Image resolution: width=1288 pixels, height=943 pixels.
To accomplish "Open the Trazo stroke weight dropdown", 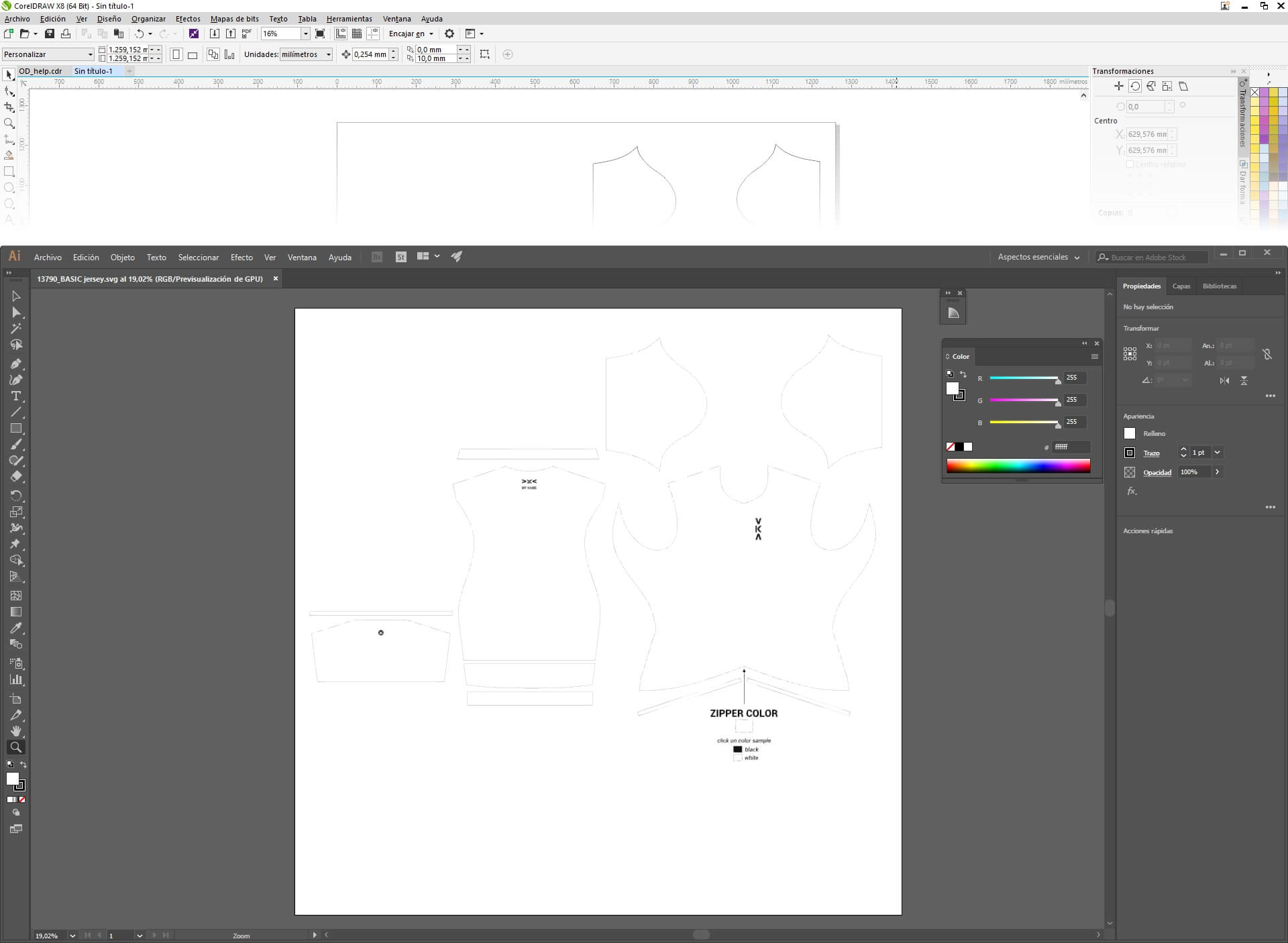I will click(x=1218, y=453).
